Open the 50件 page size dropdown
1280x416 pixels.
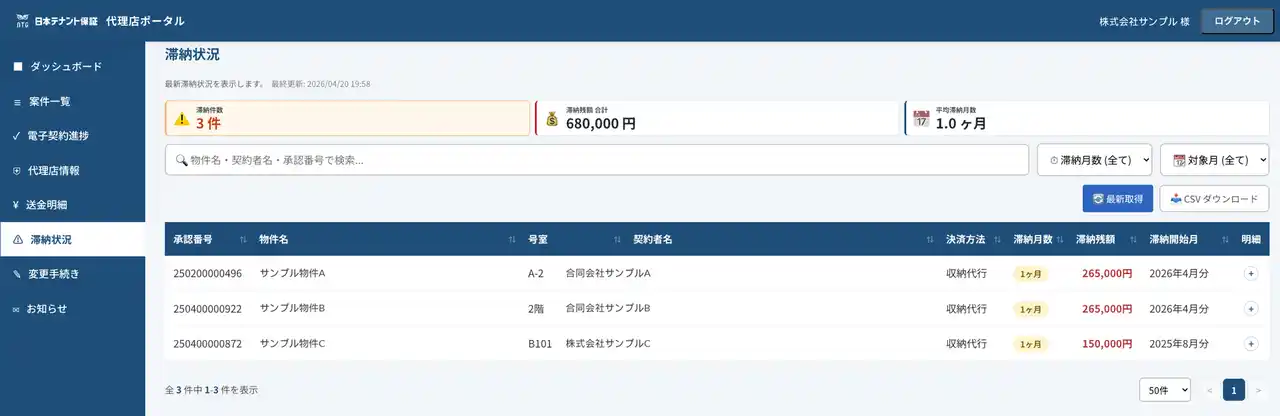(1164, 390)
